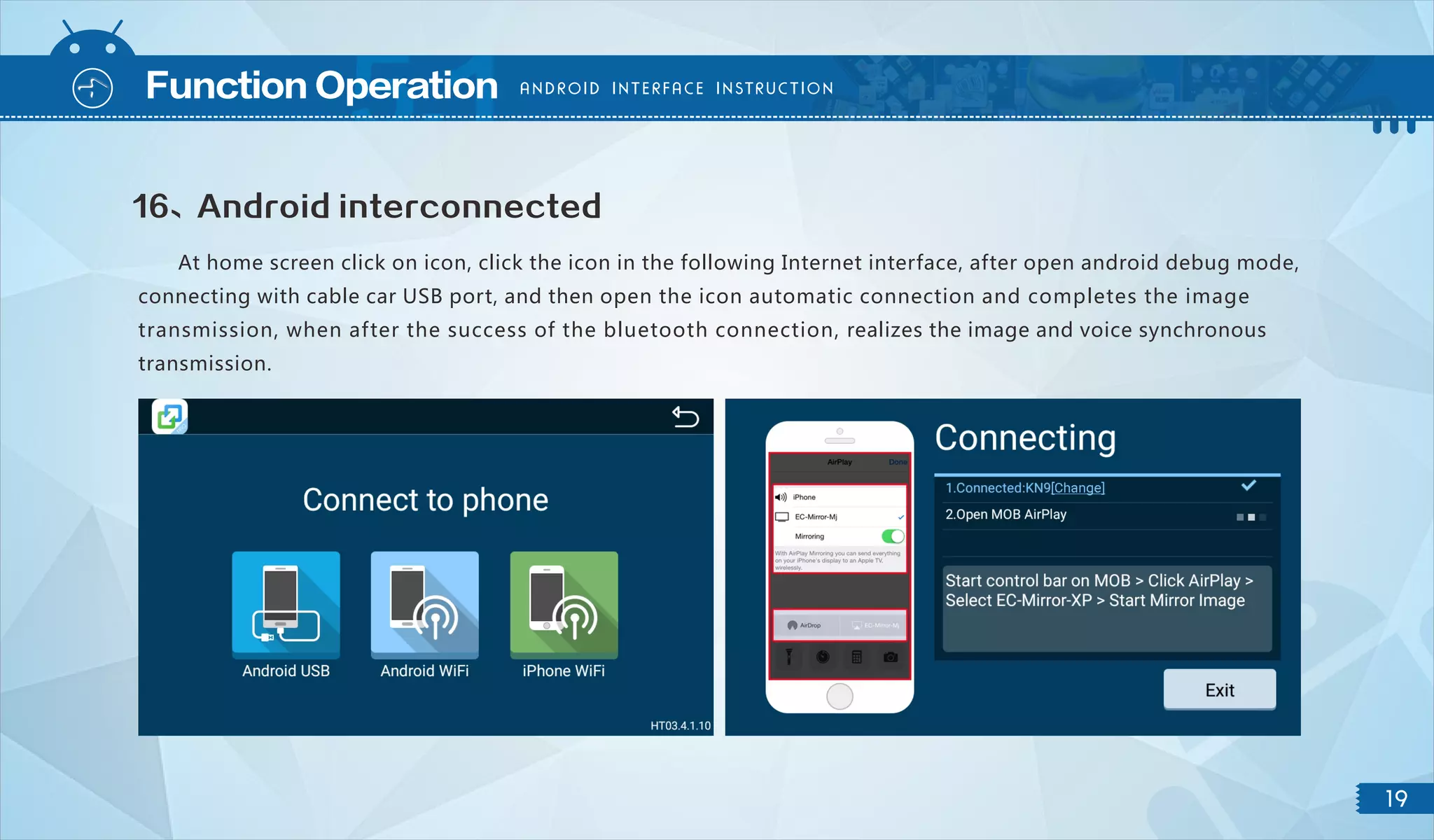Tap the Android USB connection icon
The width and height of the screenshot is (1434, 840).
tap(286, 605)
